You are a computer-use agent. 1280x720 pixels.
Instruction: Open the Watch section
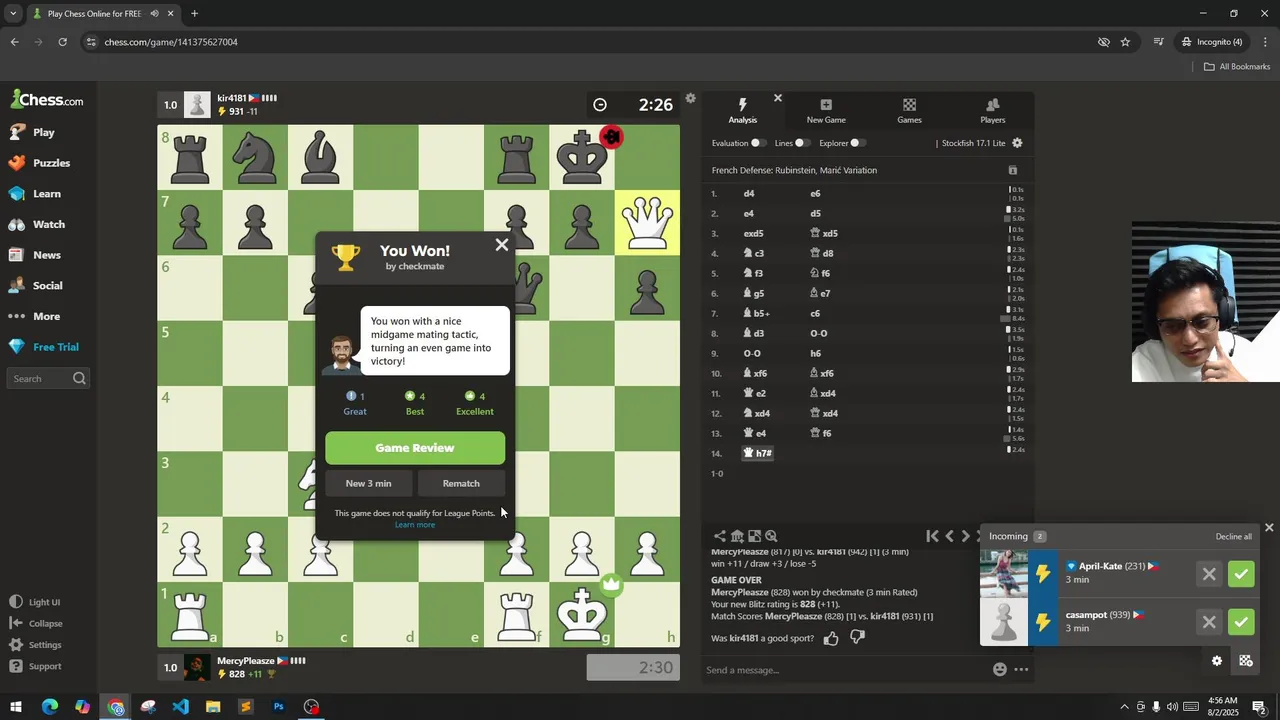(x=48, y=225)
